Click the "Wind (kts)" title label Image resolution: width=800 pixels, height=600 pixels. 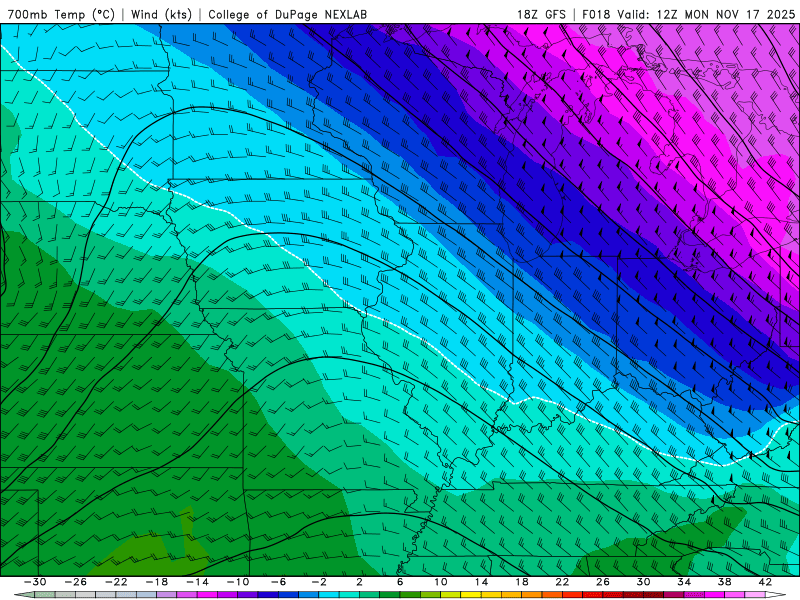[x=162, y=14]
